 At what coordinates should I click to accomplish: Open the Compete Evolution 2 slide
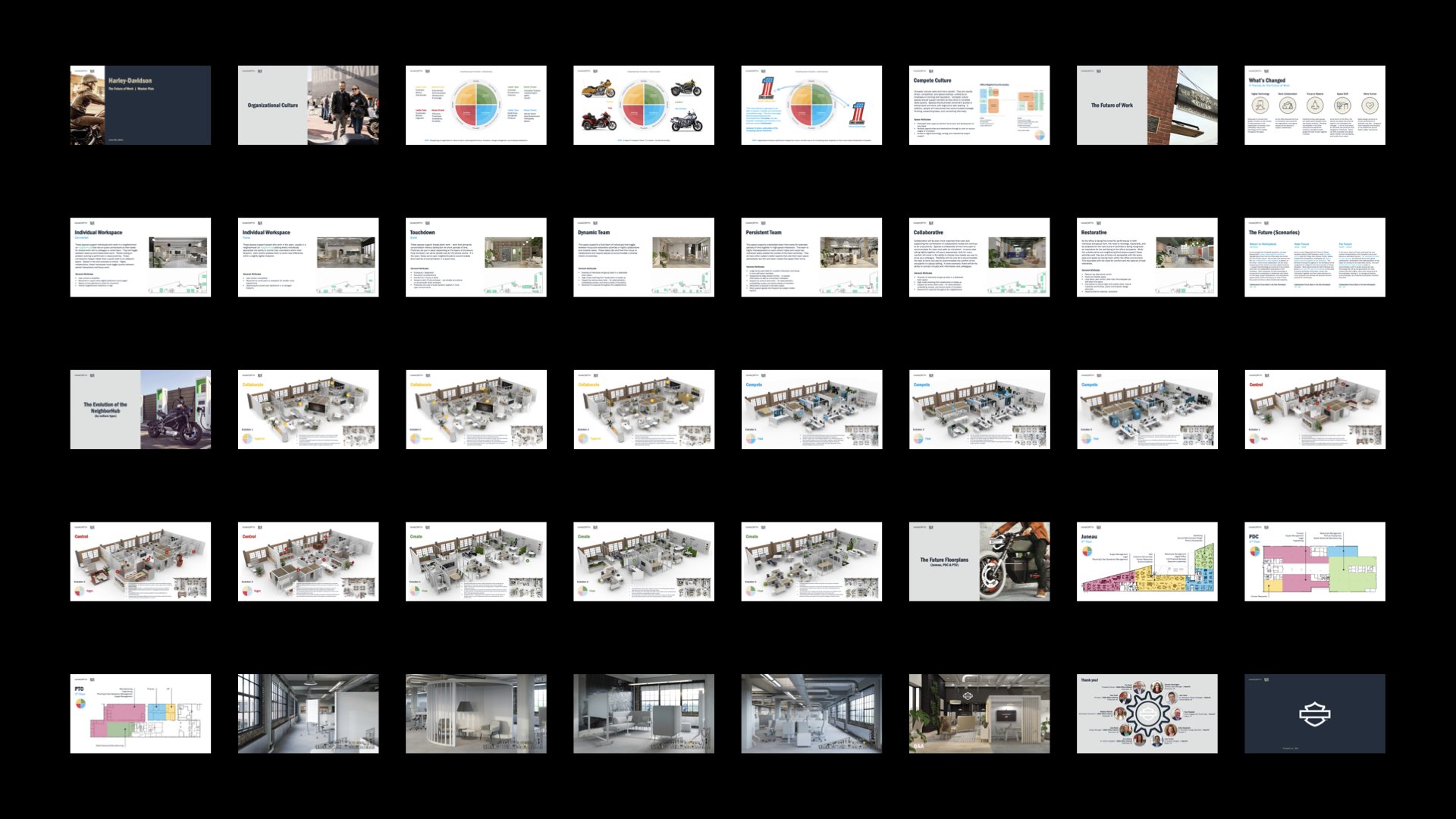(979, 409)
